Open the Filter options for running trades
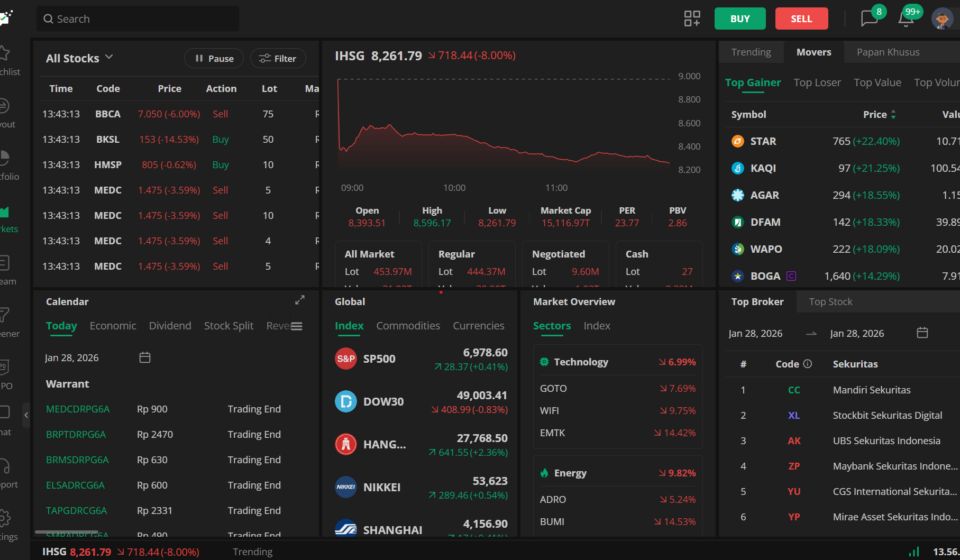This screenshot has height=560, width=960. 278,59
